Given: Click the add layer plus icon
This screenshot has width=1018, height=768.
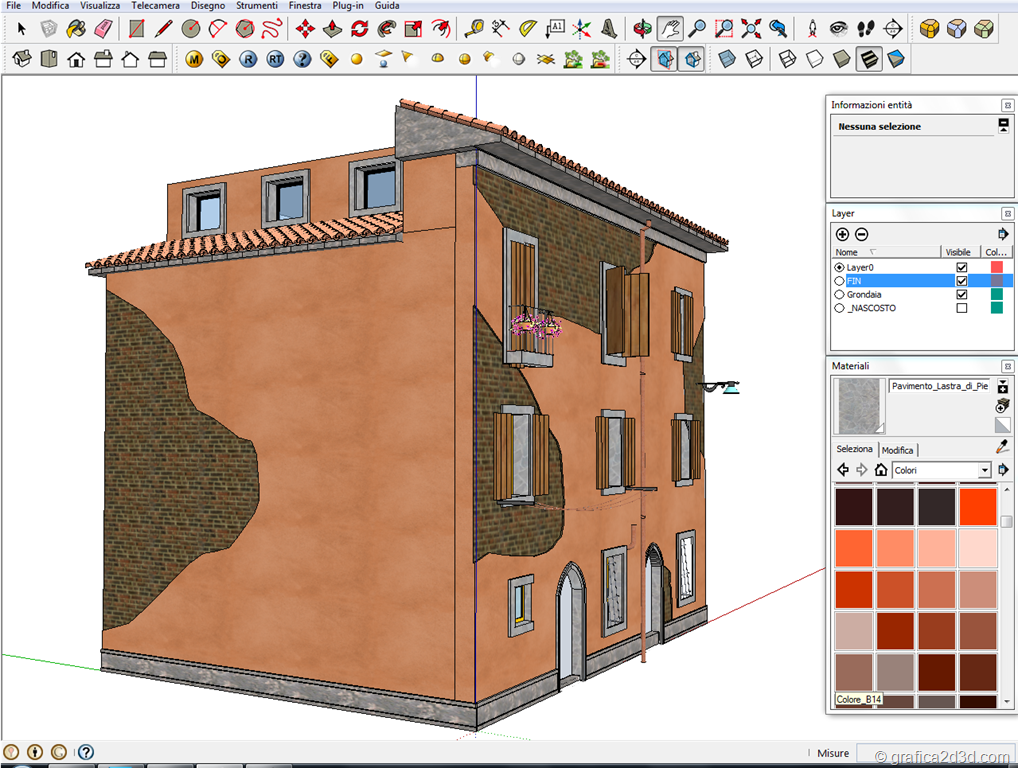Looking at the screenshot, I should click(x=842, y=234).
